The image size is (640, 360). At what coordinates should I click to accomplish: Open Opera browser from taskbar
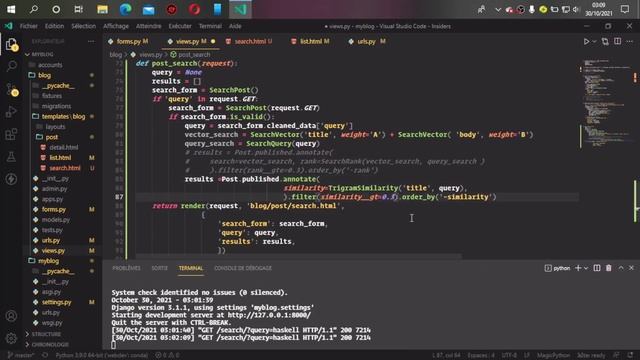[x=194, y=9]
